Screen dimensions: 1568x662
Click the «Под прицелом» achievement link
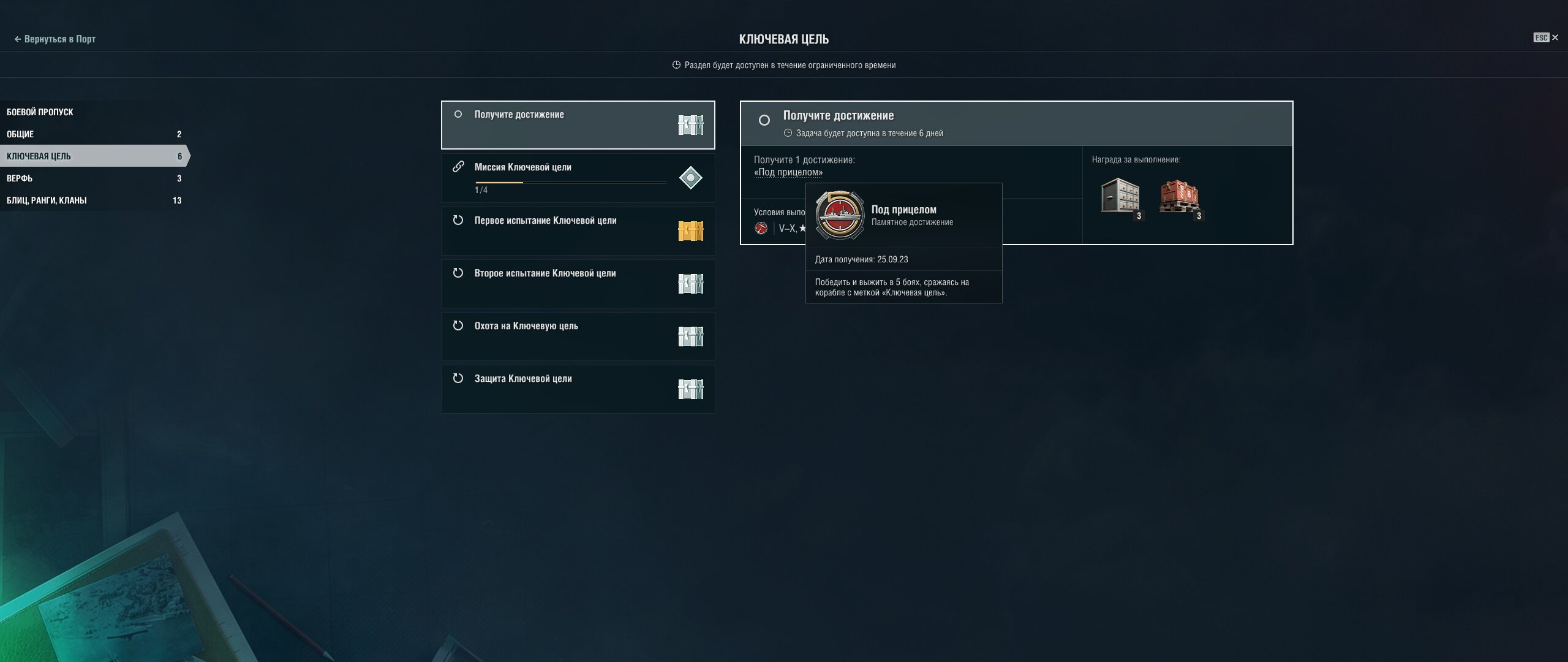coord(788,172)
